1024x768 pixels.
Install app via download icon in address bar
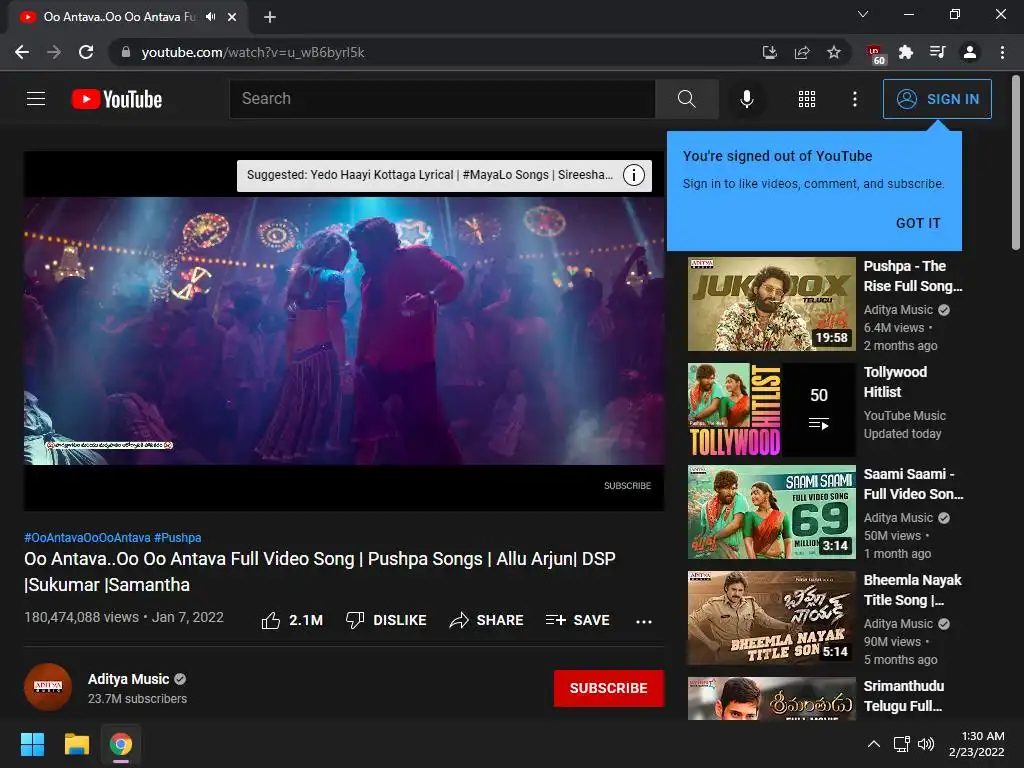point(770,52)
